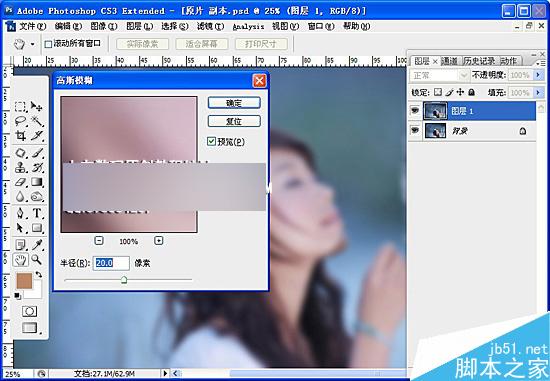
Task: Select the Lasso tool
Action: [20, 121]
